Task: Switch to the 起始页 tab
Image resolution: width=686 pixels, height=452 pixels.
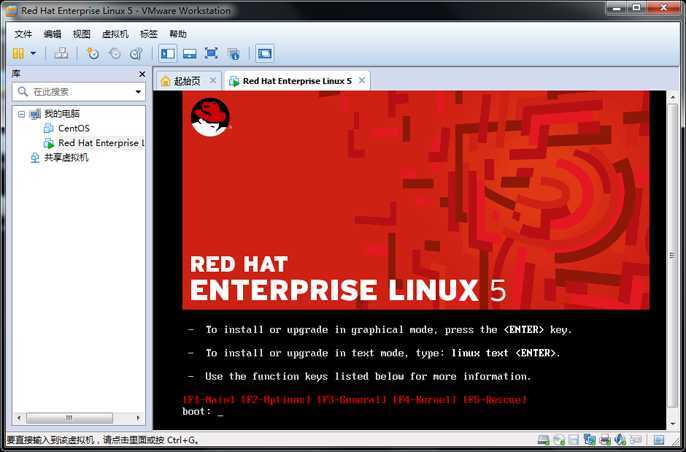Action: [188, 81]
